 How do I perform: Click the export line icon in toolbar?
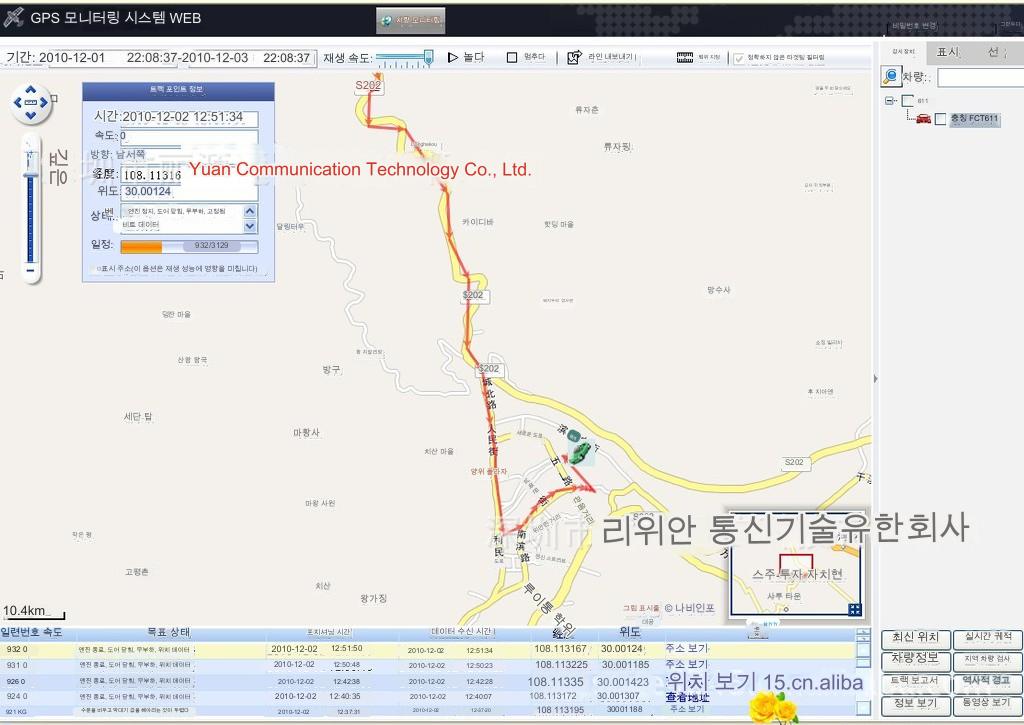click(574, 58)
